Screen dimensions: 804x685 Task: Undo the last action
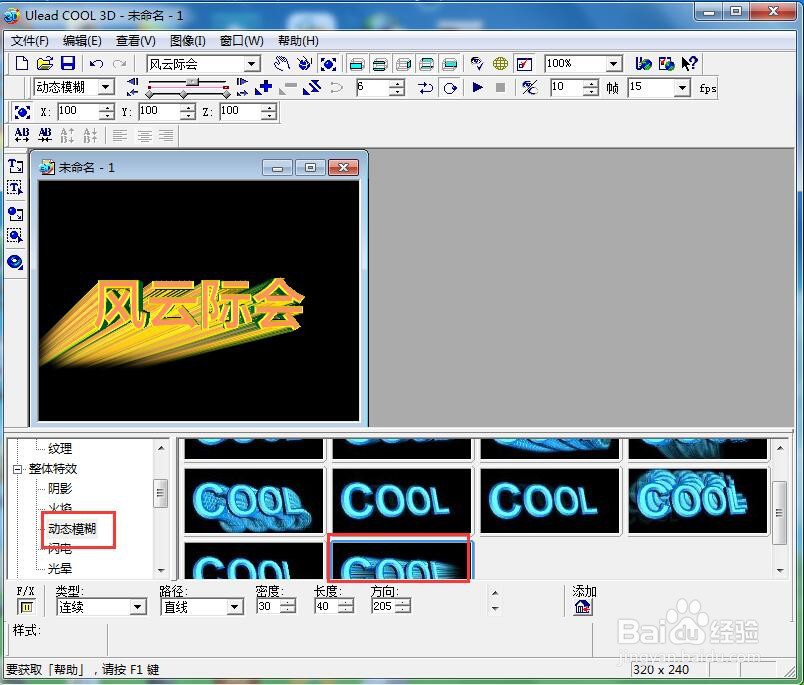(x=96, y=64)
